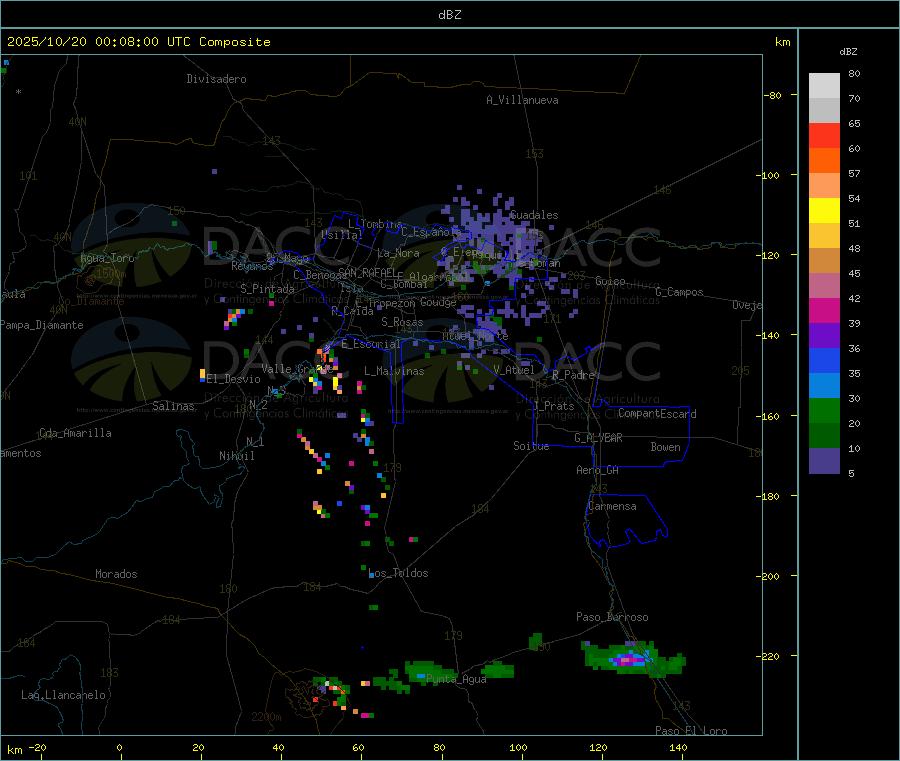Click the orange 57-60 dBZ legend swatch
Screen dimensions: 900x761
824,161
